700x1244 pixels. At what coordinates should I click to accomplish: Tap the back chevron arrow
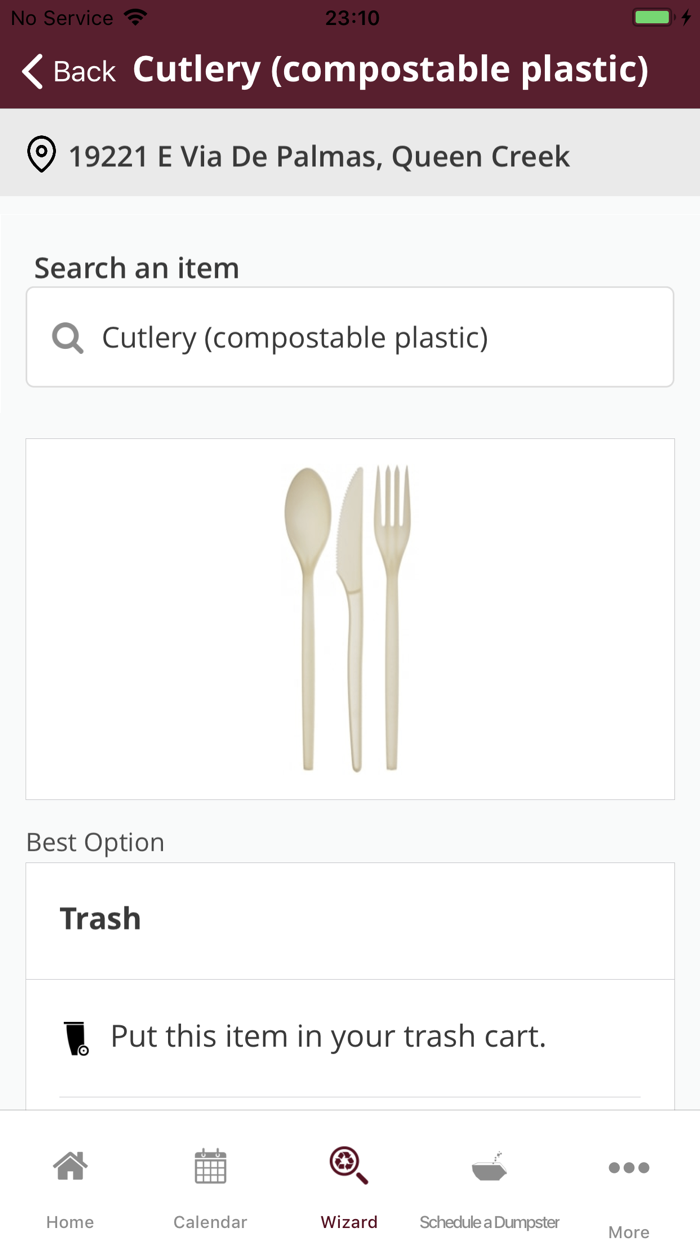[33, 71]
